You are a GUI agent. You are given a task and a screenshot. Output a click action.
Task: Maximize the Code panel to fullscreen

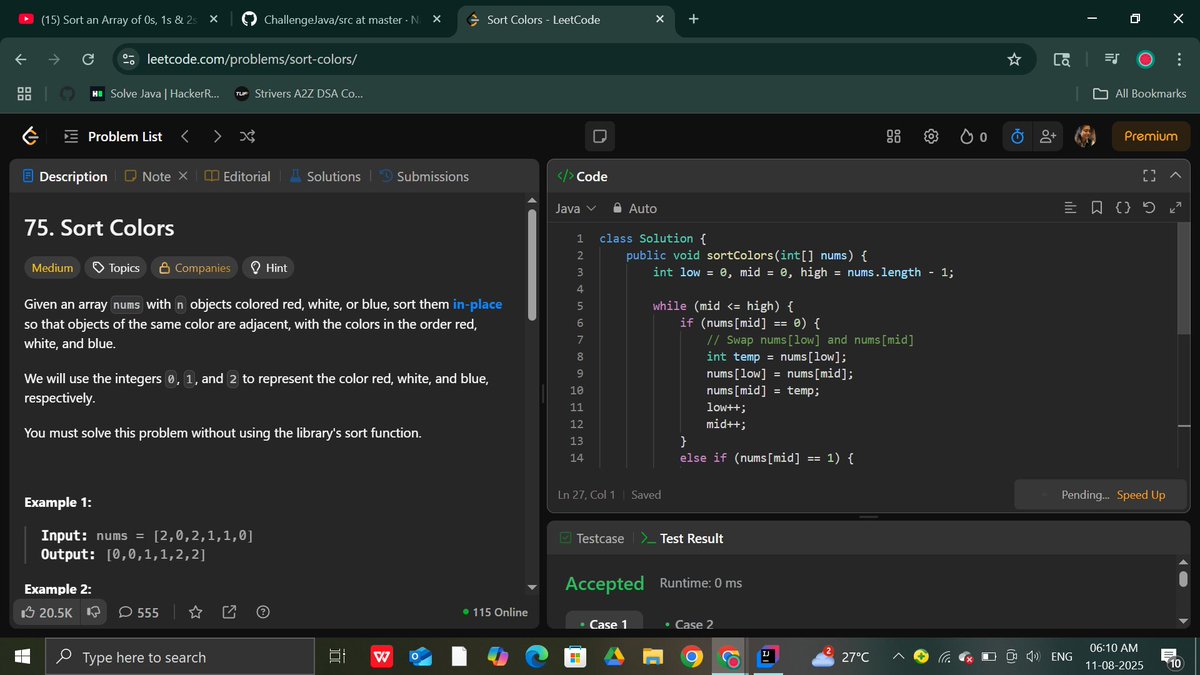1149,176
